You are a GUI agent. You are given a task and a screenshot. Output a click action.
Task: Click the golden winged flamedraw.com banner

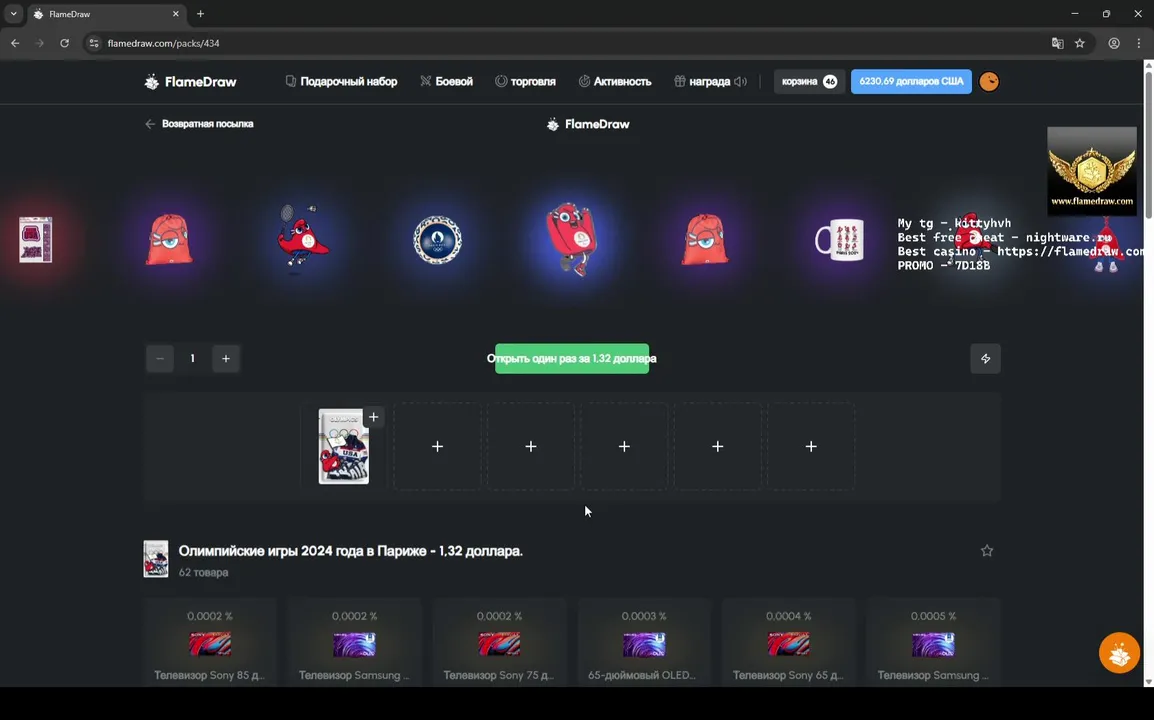click(1091, 172)
